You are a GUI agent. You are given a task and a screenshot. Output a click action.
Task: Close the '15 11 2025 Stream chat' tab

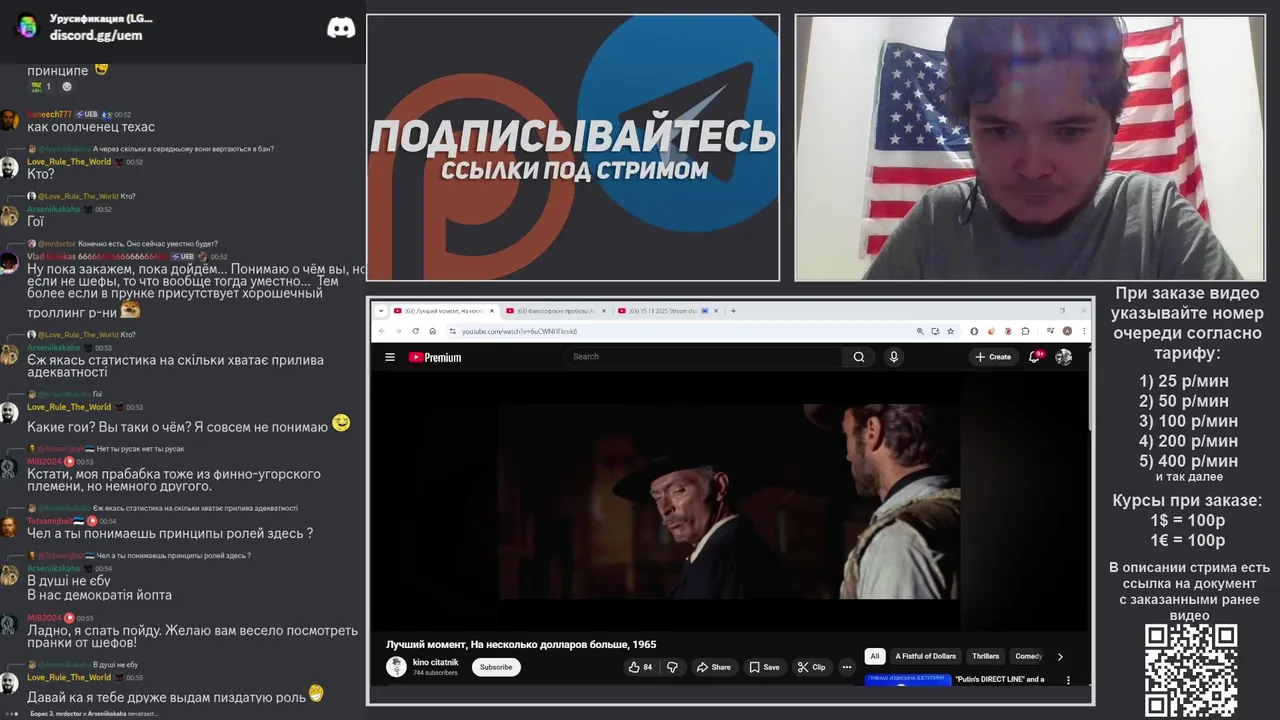[717, 311]
